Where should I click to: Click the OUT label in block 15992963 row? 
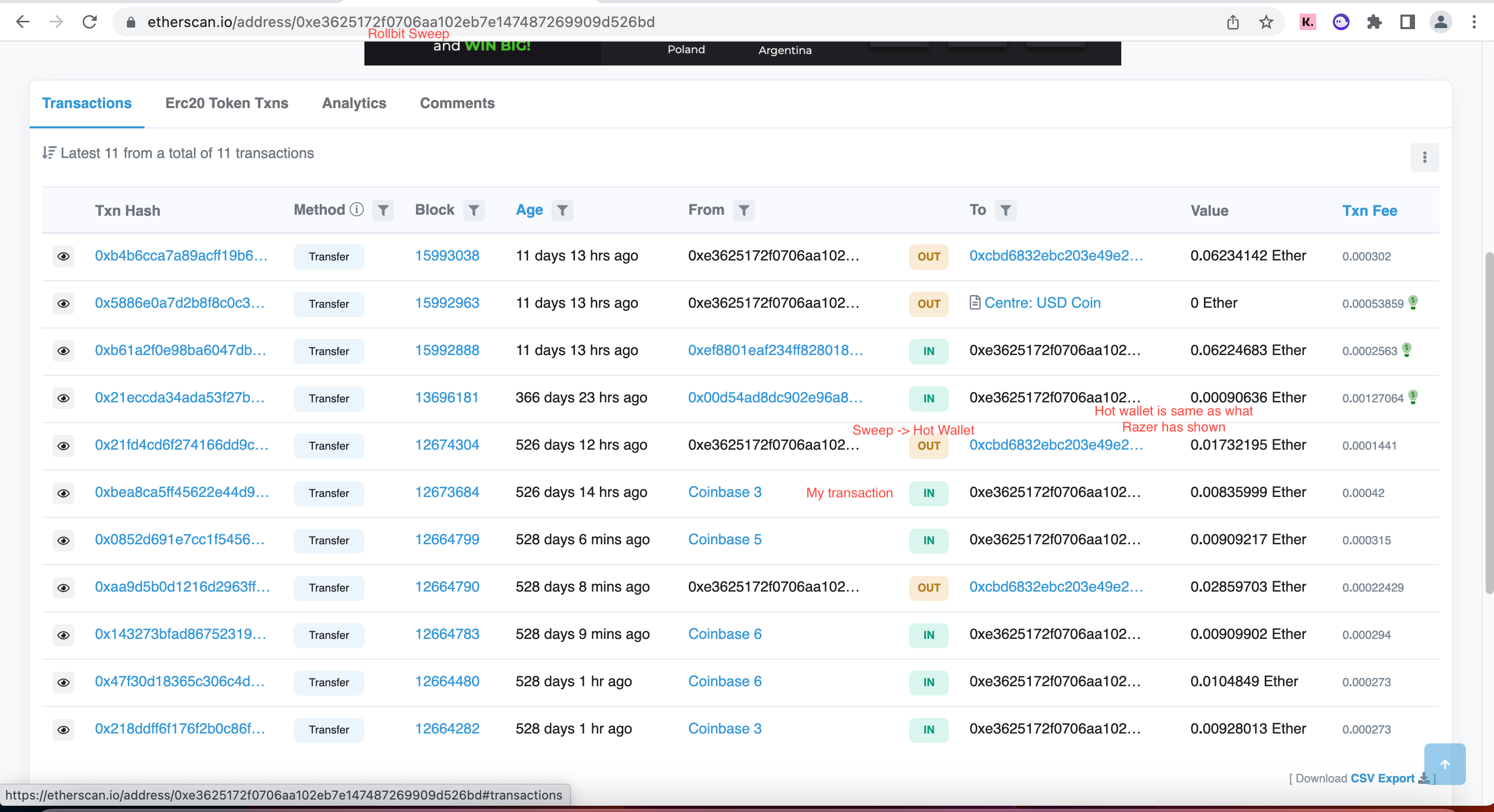928,304
